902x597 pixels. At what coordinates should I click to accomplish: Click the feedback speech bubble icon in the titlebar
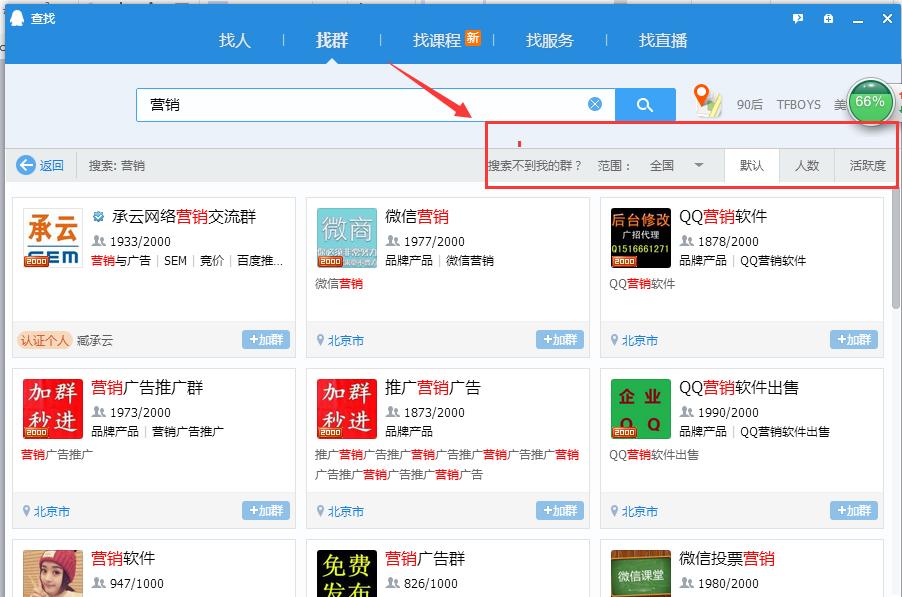pos(796,19)
